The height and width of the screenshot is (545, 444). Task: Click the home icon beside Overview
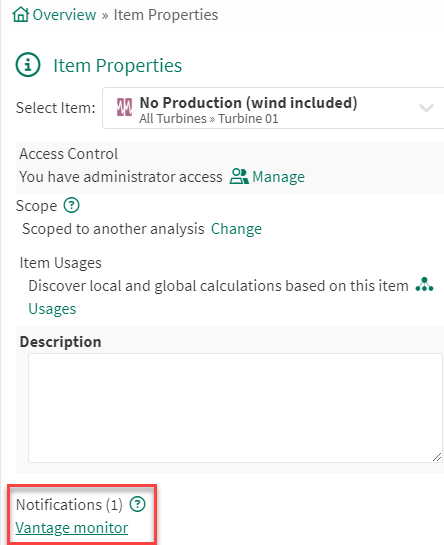(21, 15)
